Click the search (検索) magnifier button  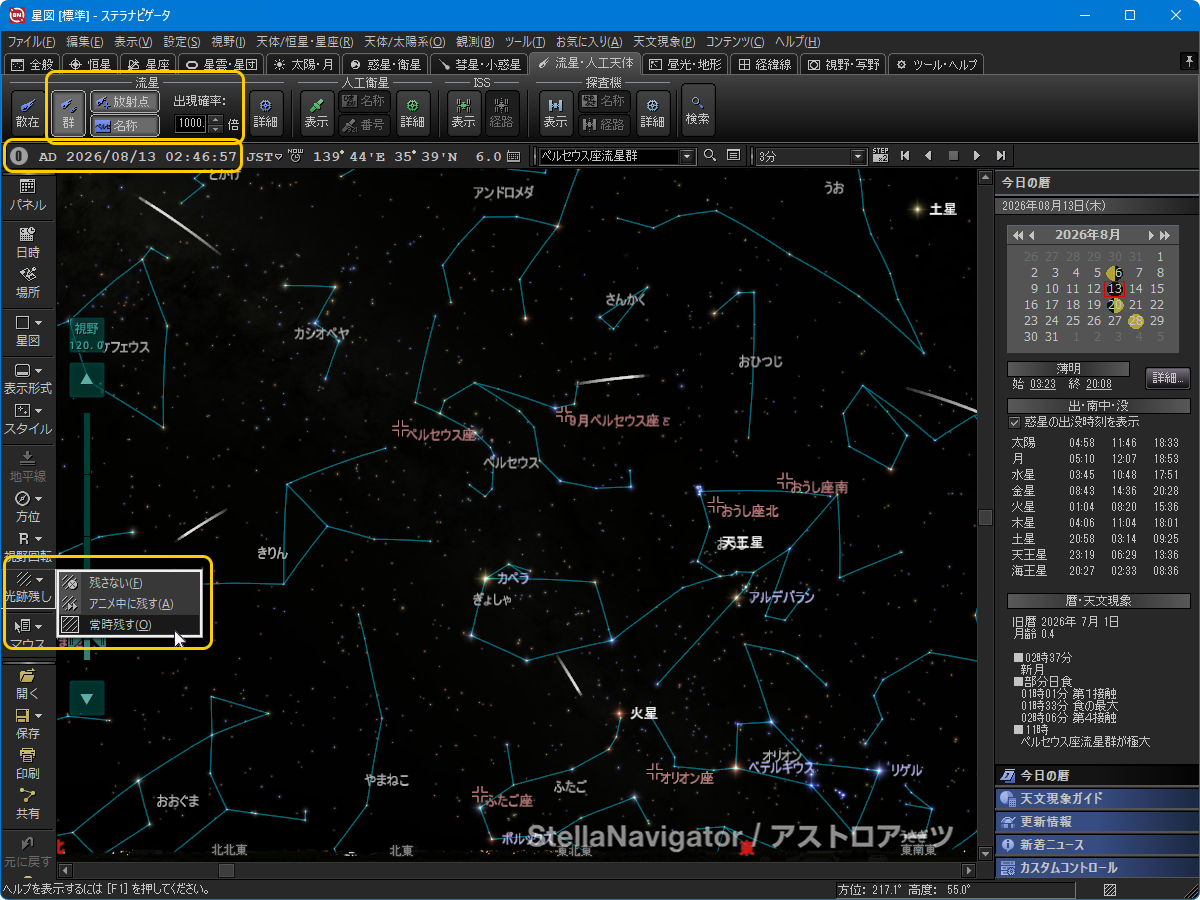click(698, 110)
